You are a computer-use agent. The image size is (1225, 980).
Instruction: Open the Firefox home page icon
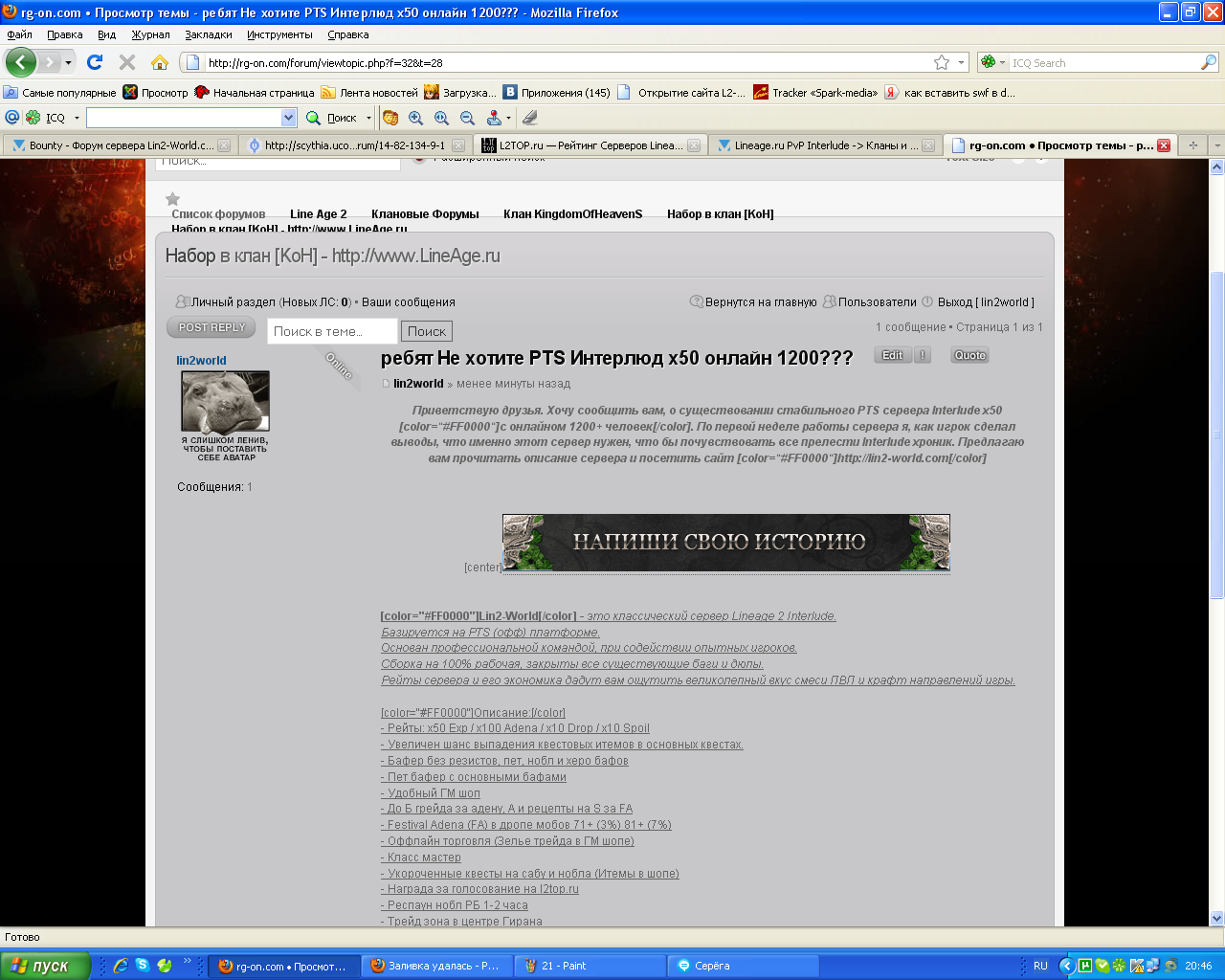pyautogui.click(x=160, y=62)
